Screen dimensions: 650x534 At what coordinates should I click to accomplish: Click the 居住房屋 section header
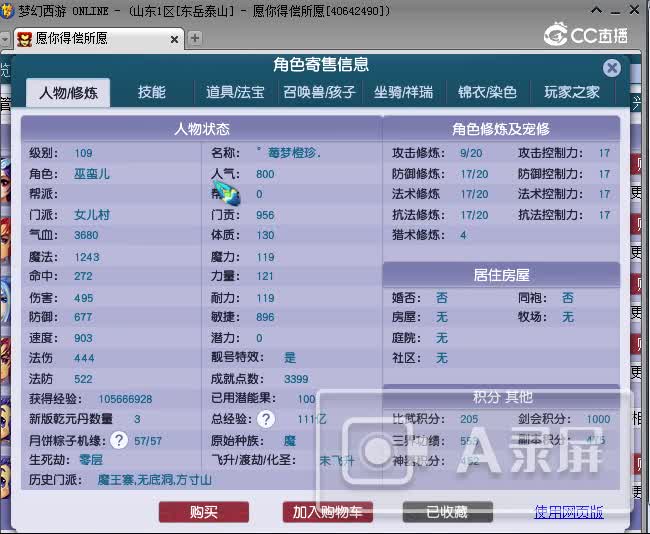coord(501,275)
